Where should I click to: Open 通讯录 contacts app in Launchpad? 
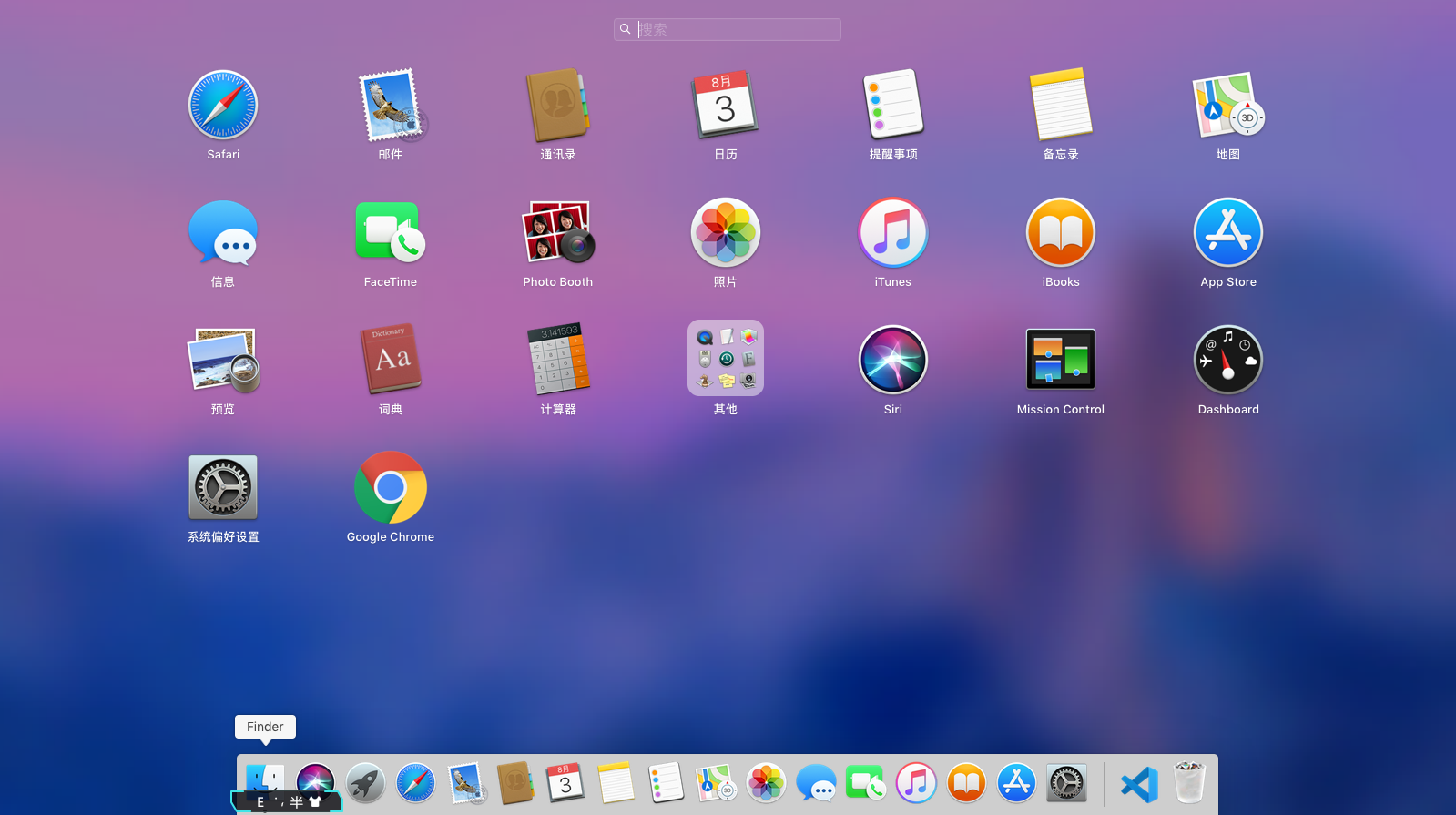point(558,105)
